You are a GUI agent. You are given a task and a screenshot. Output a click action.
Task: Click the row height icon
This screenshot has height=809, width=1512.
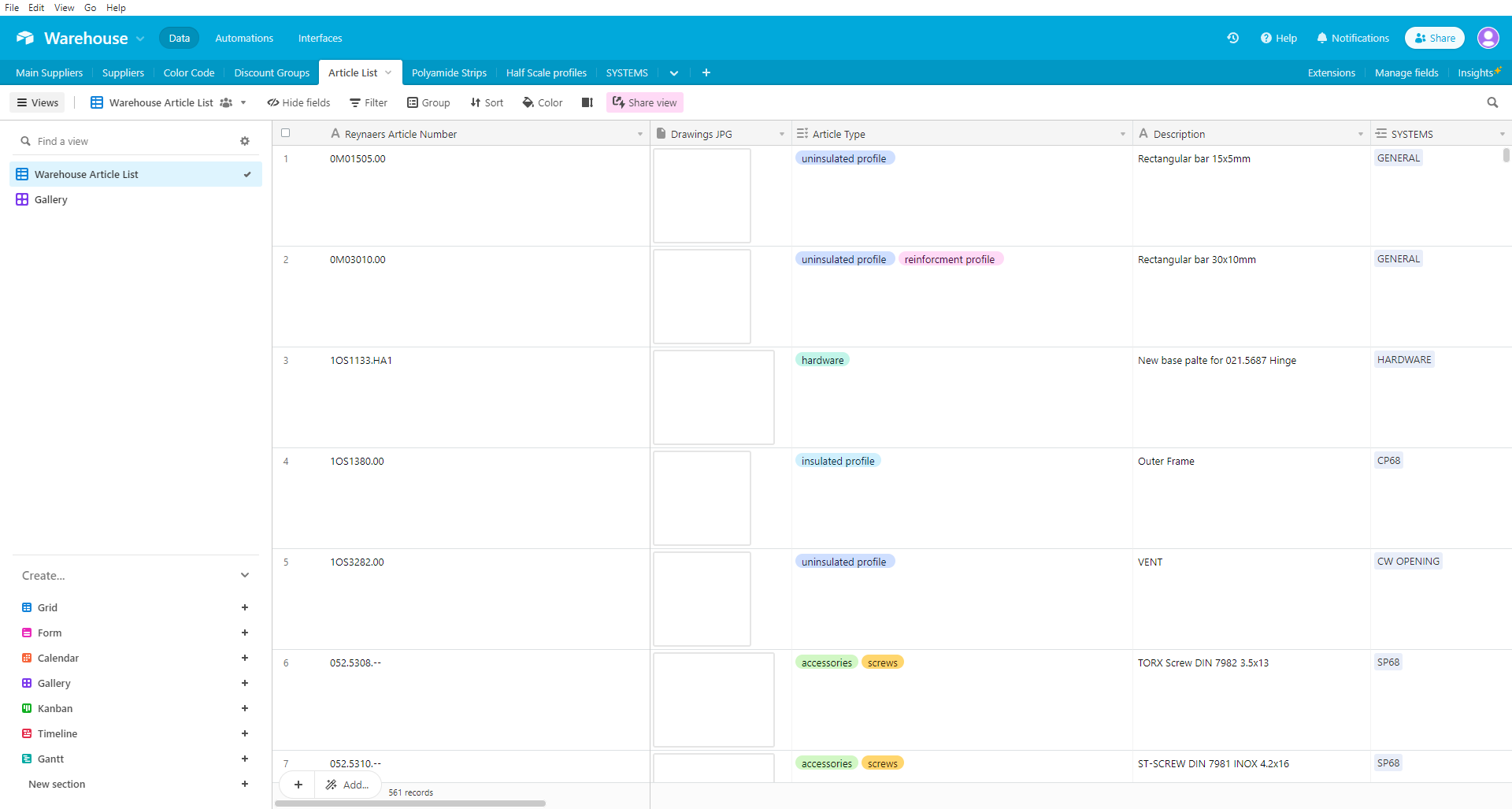tap(587, 102)
